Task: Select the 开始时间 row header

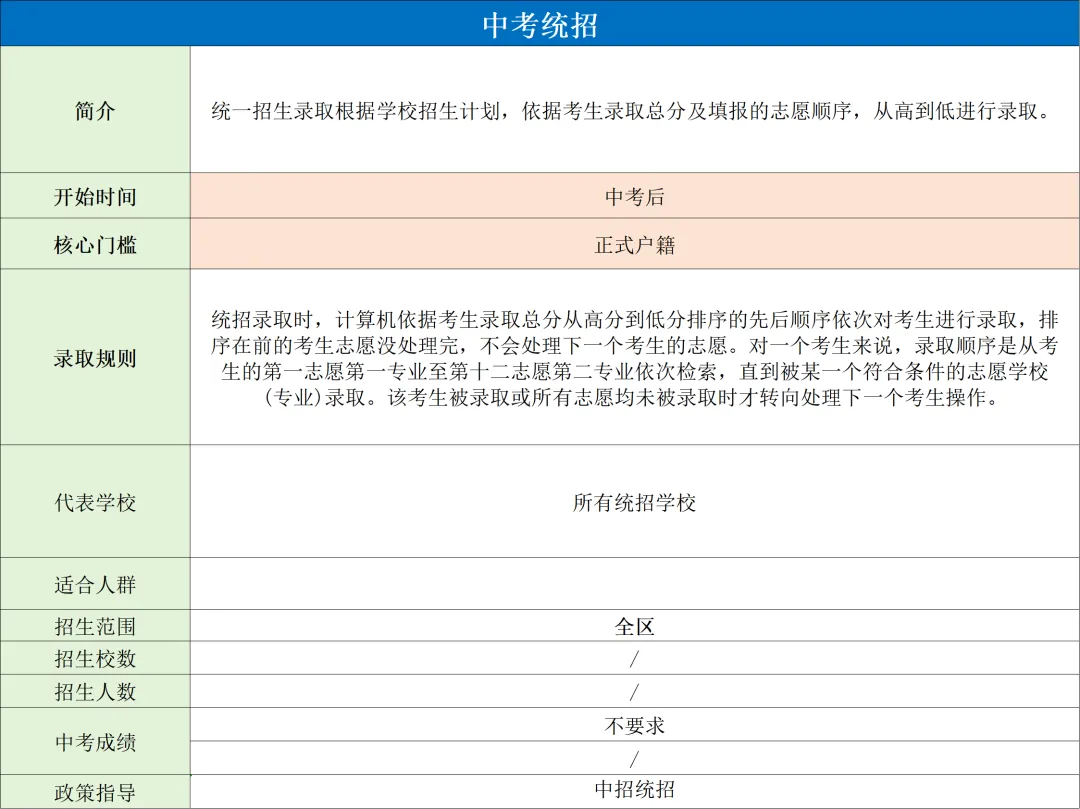Action: click(95, 196)
